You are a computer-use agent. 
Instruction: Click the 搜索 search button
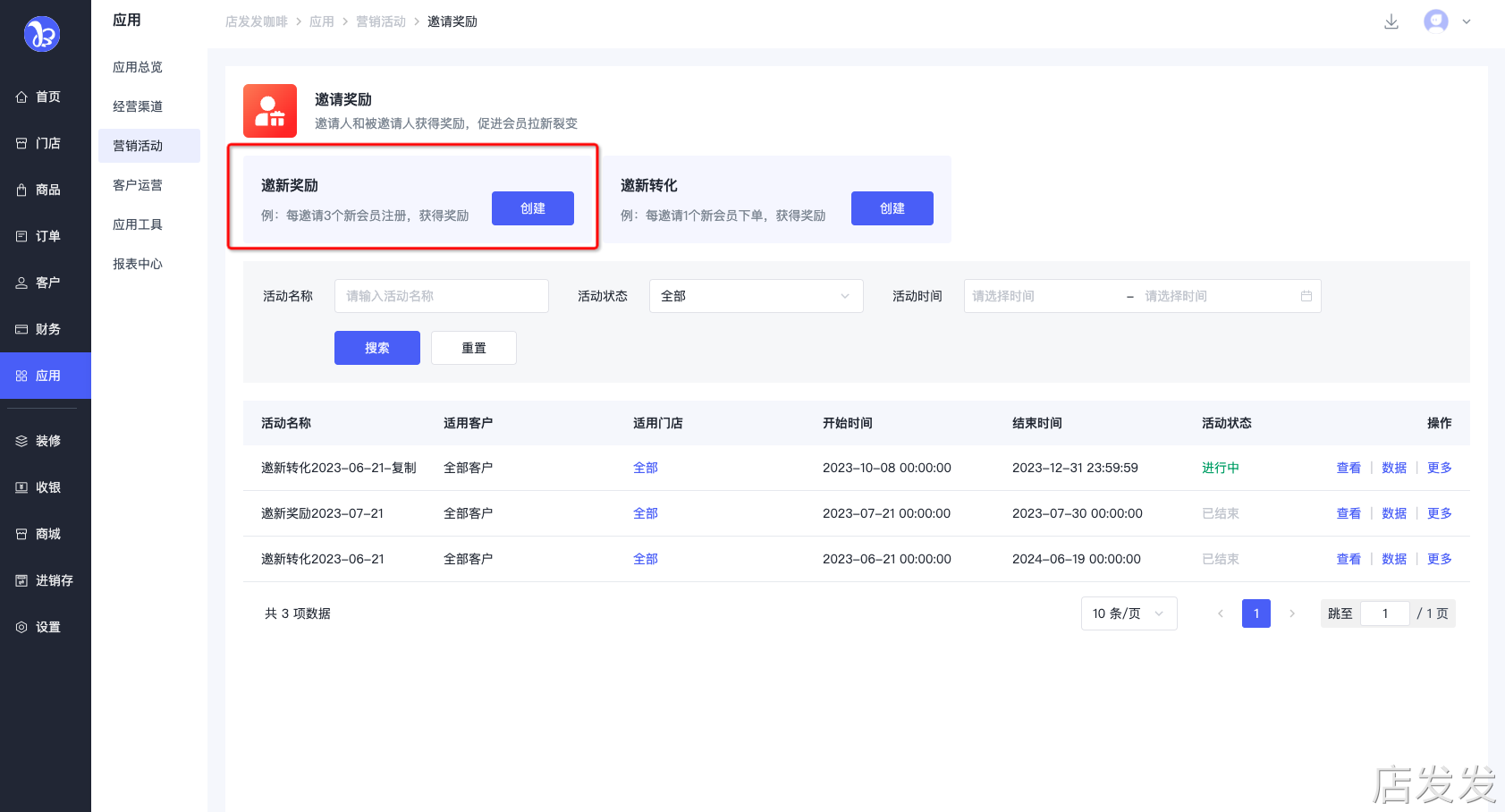[x=377, y=348]
